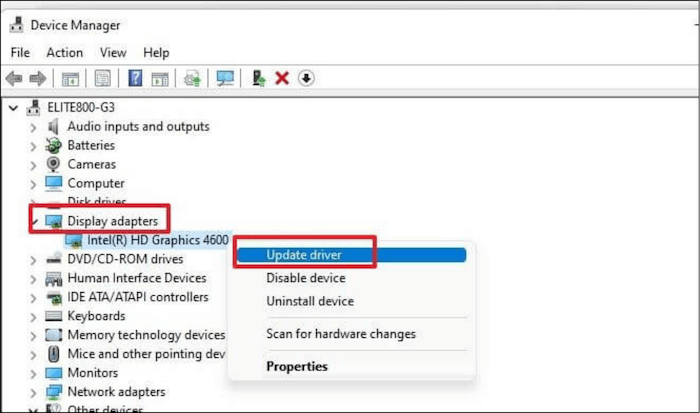
Task: Expand the Network adapters chevron
Action: coord(33,393)
